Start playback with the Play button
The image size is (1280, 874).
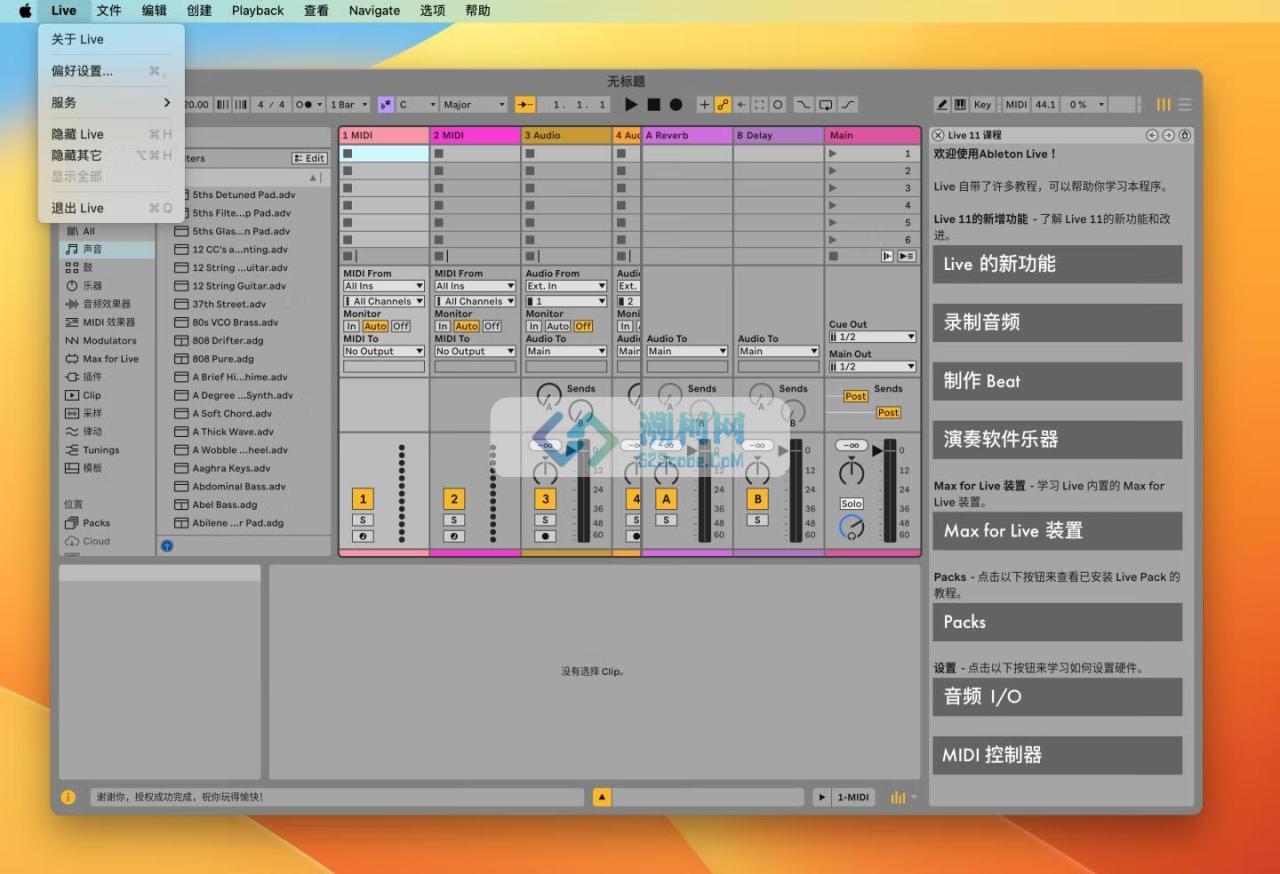coord(631,104)
